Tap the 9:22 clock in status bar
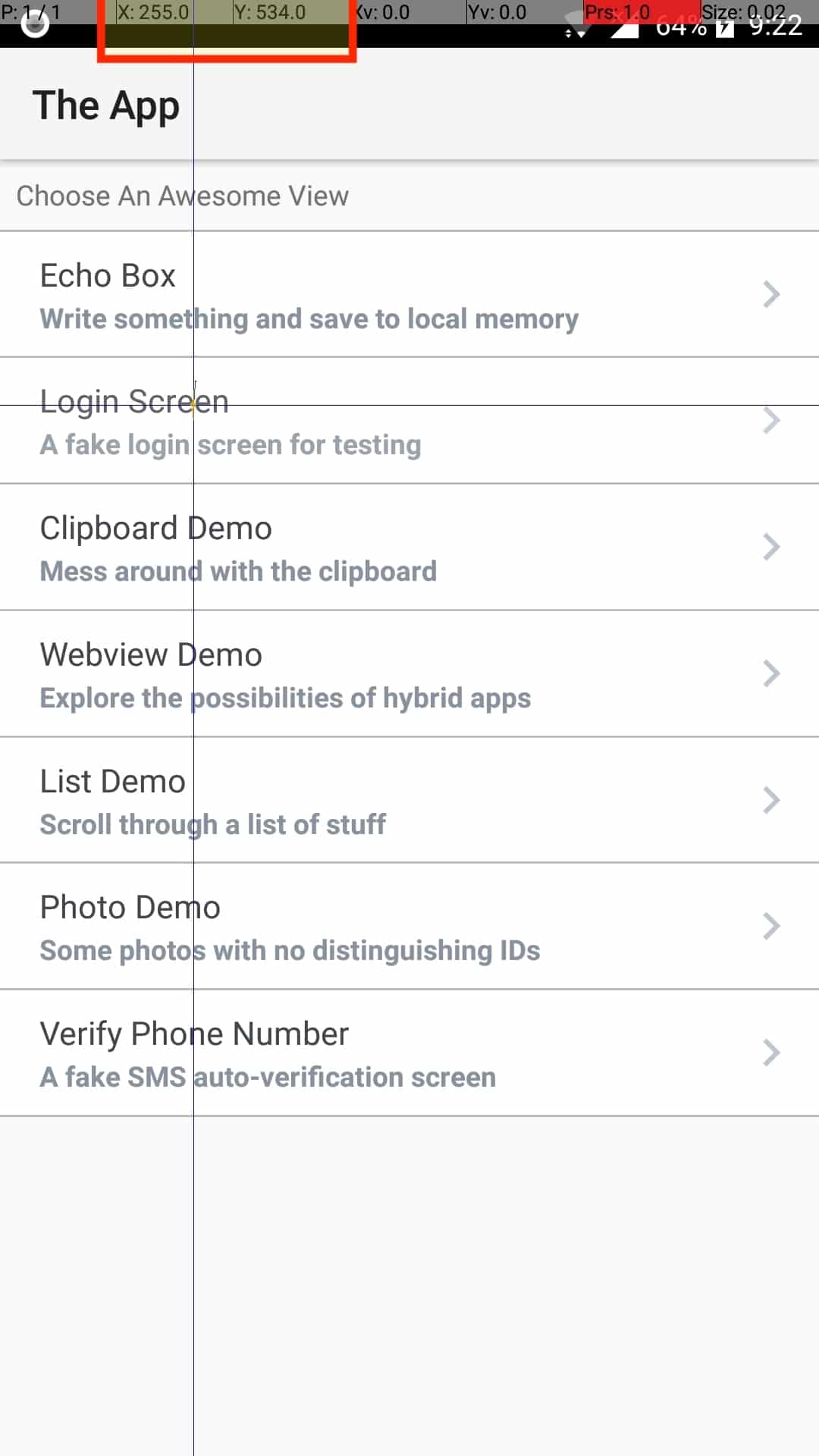This screenshot has width=819, height=1456. (775, 27)
